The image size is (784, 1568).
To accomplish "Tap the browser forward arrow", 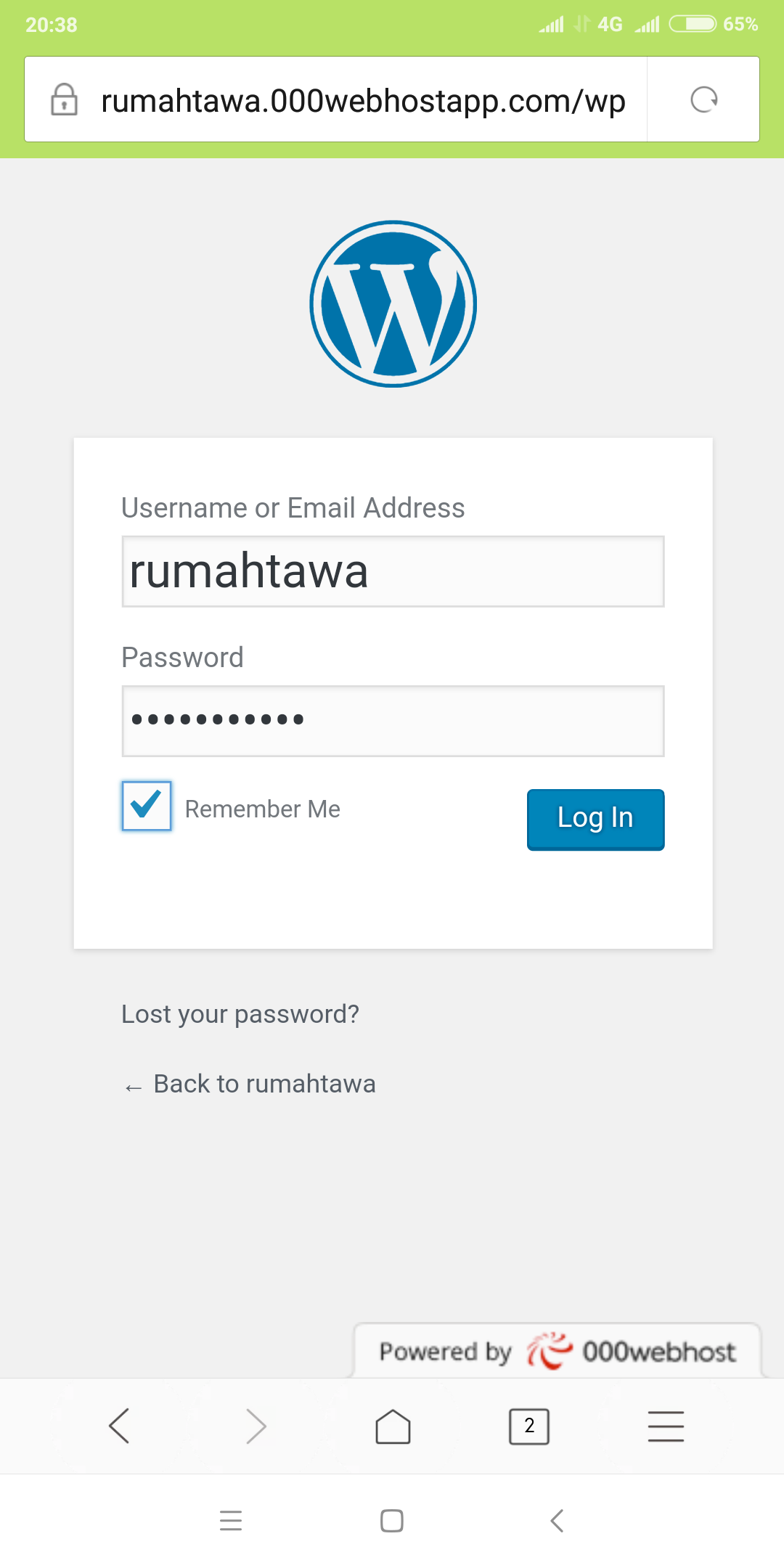I will coord(256,1426).
